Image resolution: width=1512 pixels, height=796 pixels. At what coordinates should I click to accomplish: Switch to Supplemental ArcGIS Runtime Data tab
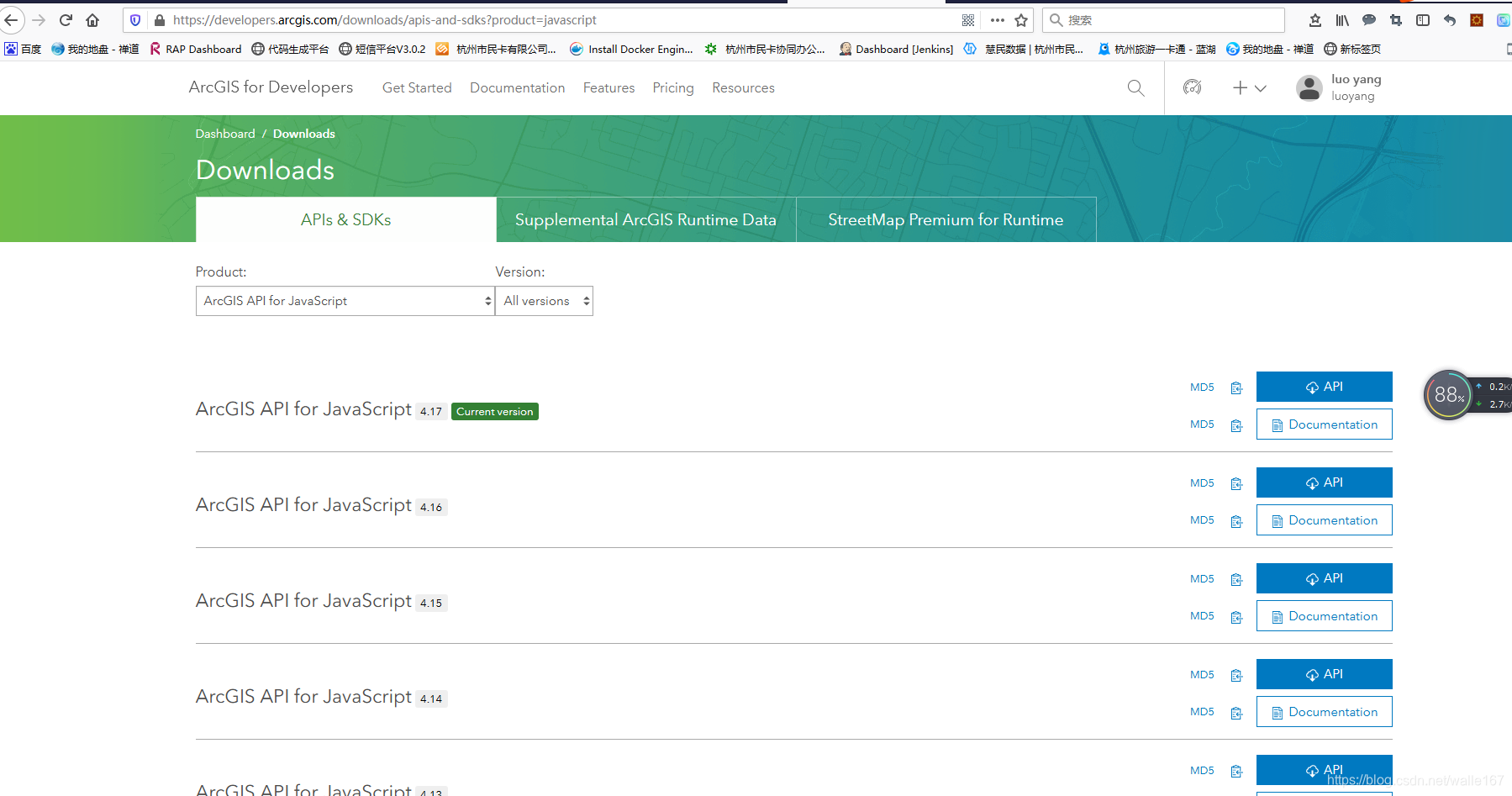click(645, 220)
